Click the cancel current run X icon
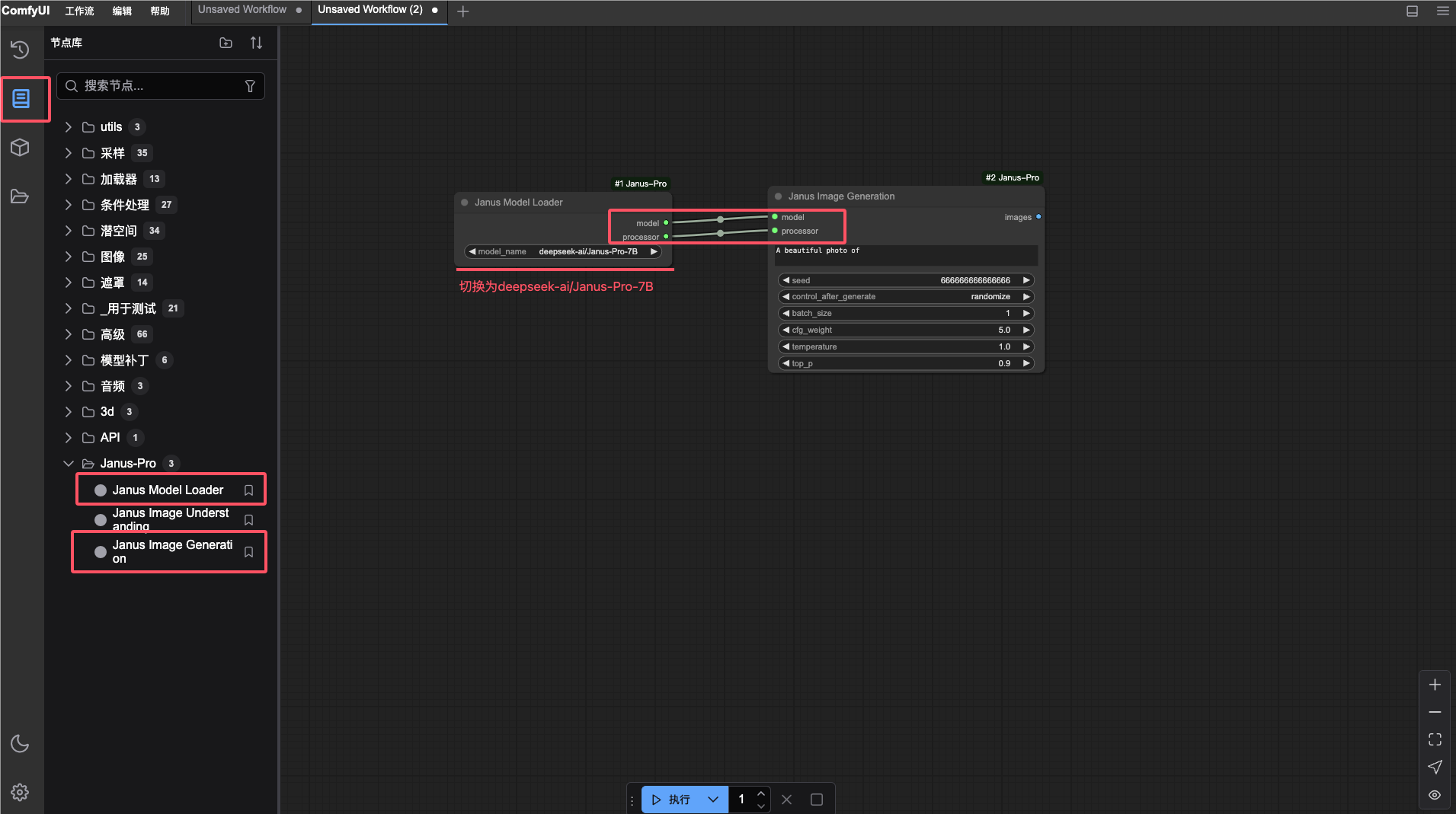Image resolution: width=1456 pixels, height=814 pixels. pyautogui.click(x=787, y=800)
